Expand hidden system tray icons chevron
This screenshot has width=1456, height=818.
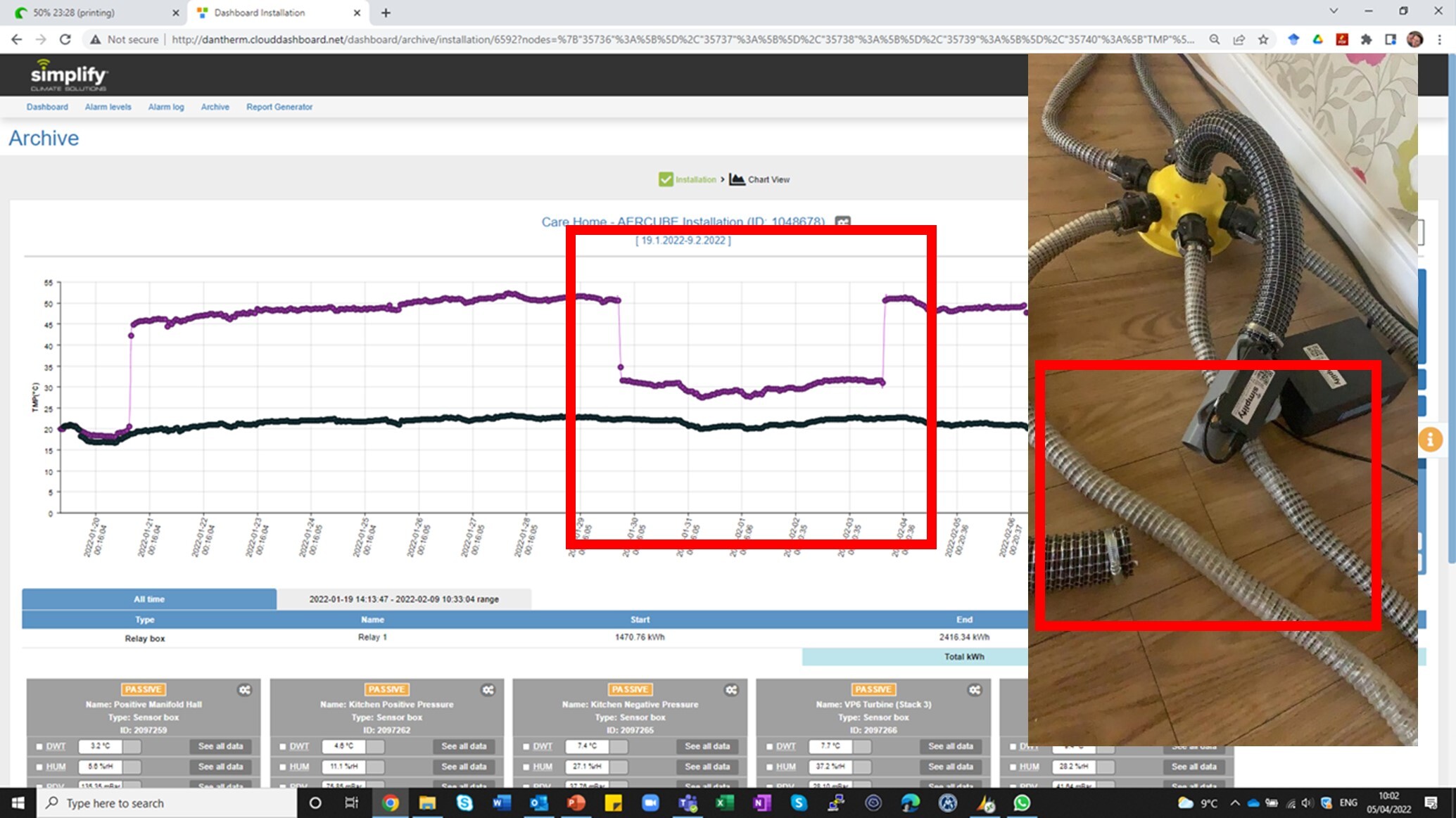(1235, 803)
